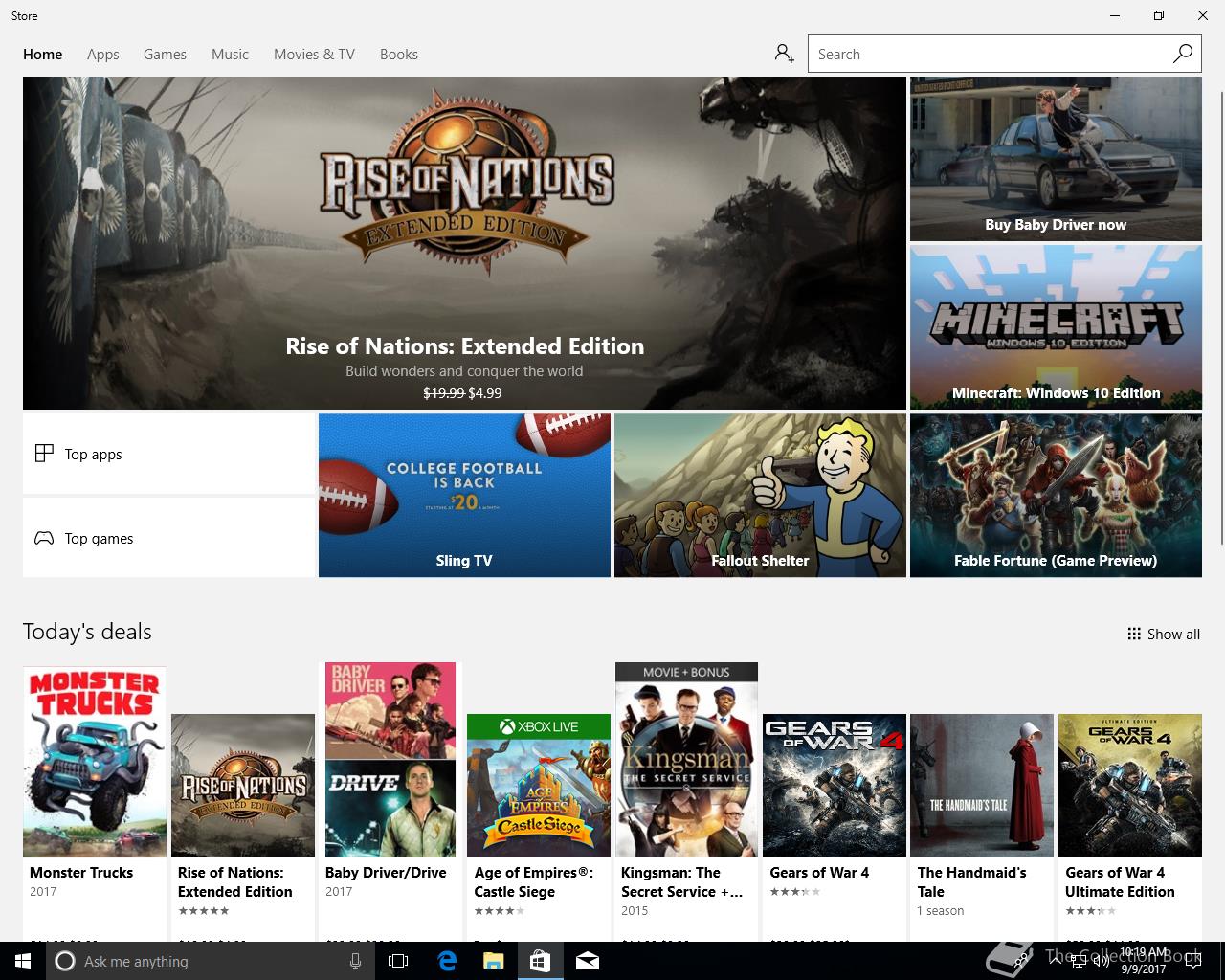Open the Minecraft Windows 10 Edition tile
1225x980 pixels.
pyautogui.click(x=1056, y=327)
